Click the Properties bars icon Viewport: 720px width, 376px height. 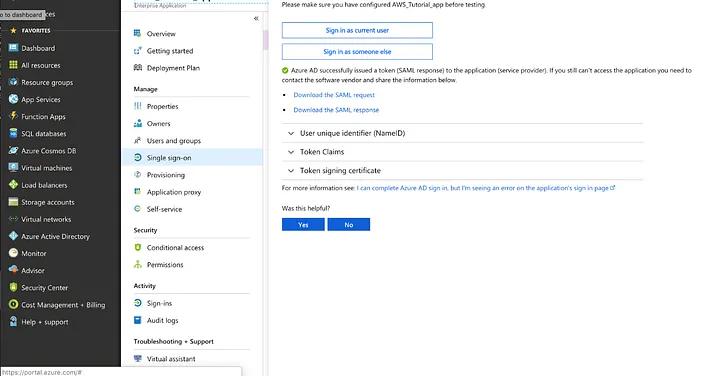[137, 106]
